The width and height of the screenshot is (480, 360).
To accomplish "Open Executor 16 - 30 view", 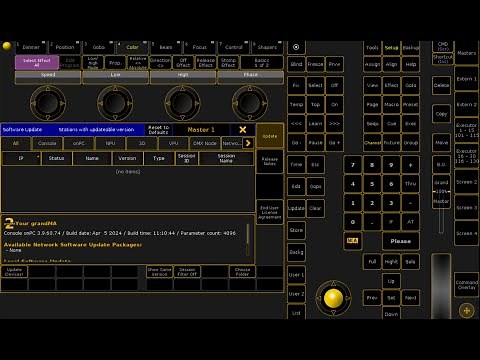I will 466,156.
